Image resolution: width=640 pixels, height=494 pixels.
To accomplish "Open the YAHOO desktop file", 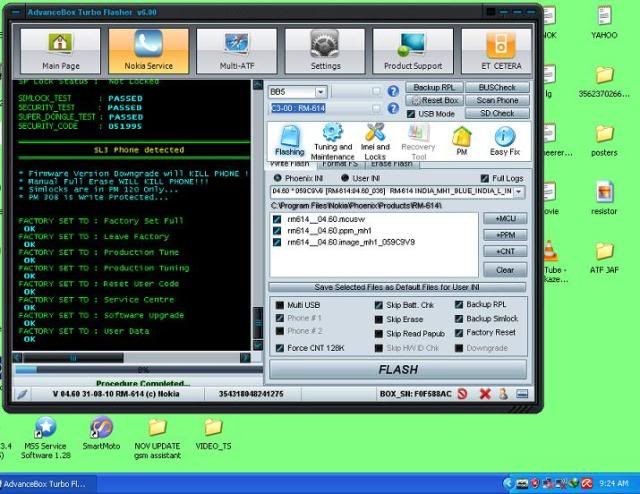I will pyautogui.click(x=604, y=22).
